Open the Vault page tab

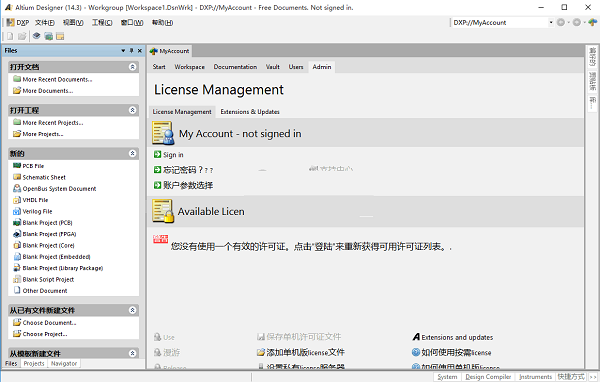coord(273,67)
